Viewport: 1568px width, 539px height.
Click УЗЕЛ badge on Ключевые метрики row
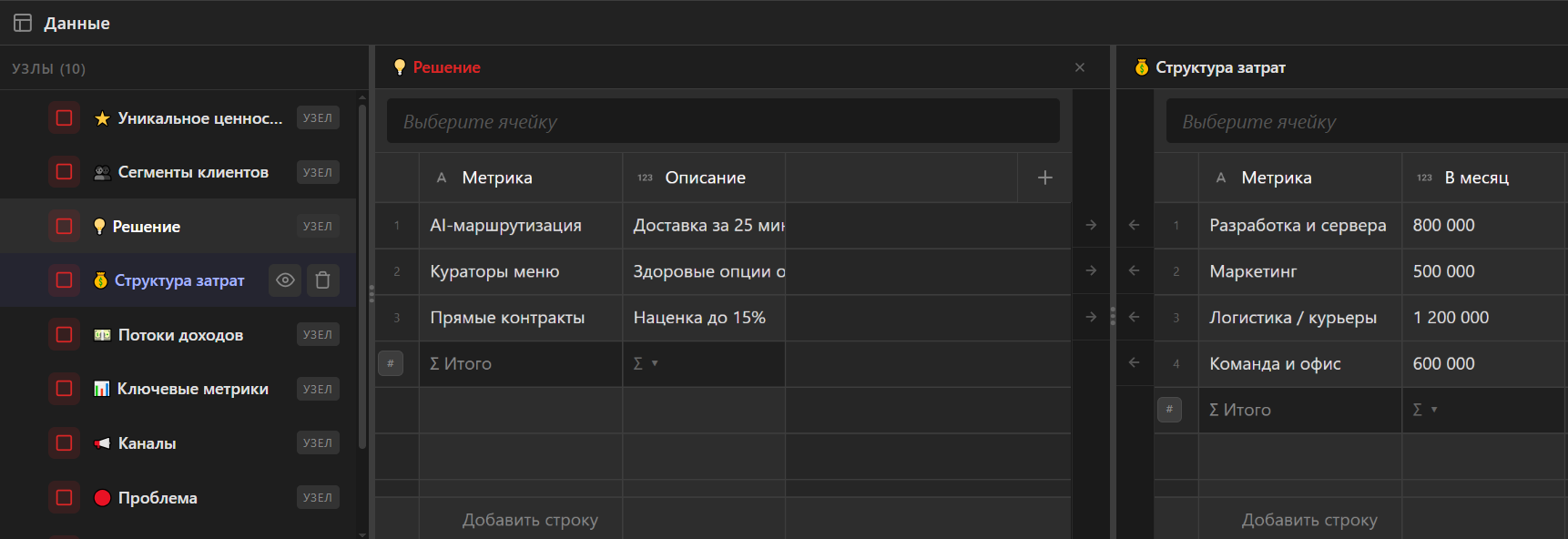pyautogui.click(x=318, y=389)
